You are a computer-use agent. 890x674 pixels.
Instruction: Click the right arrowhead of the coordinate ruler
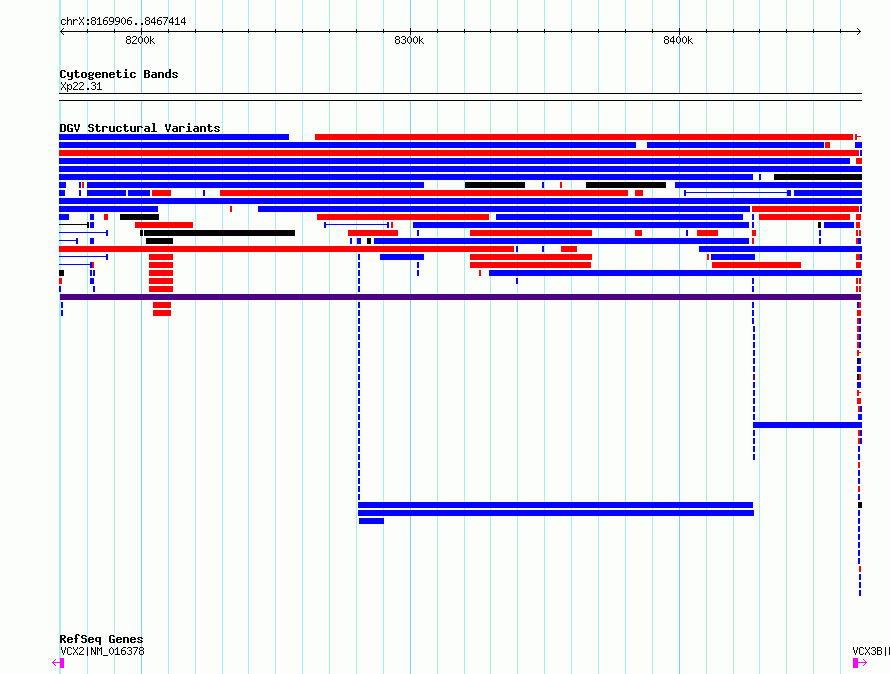859,32
